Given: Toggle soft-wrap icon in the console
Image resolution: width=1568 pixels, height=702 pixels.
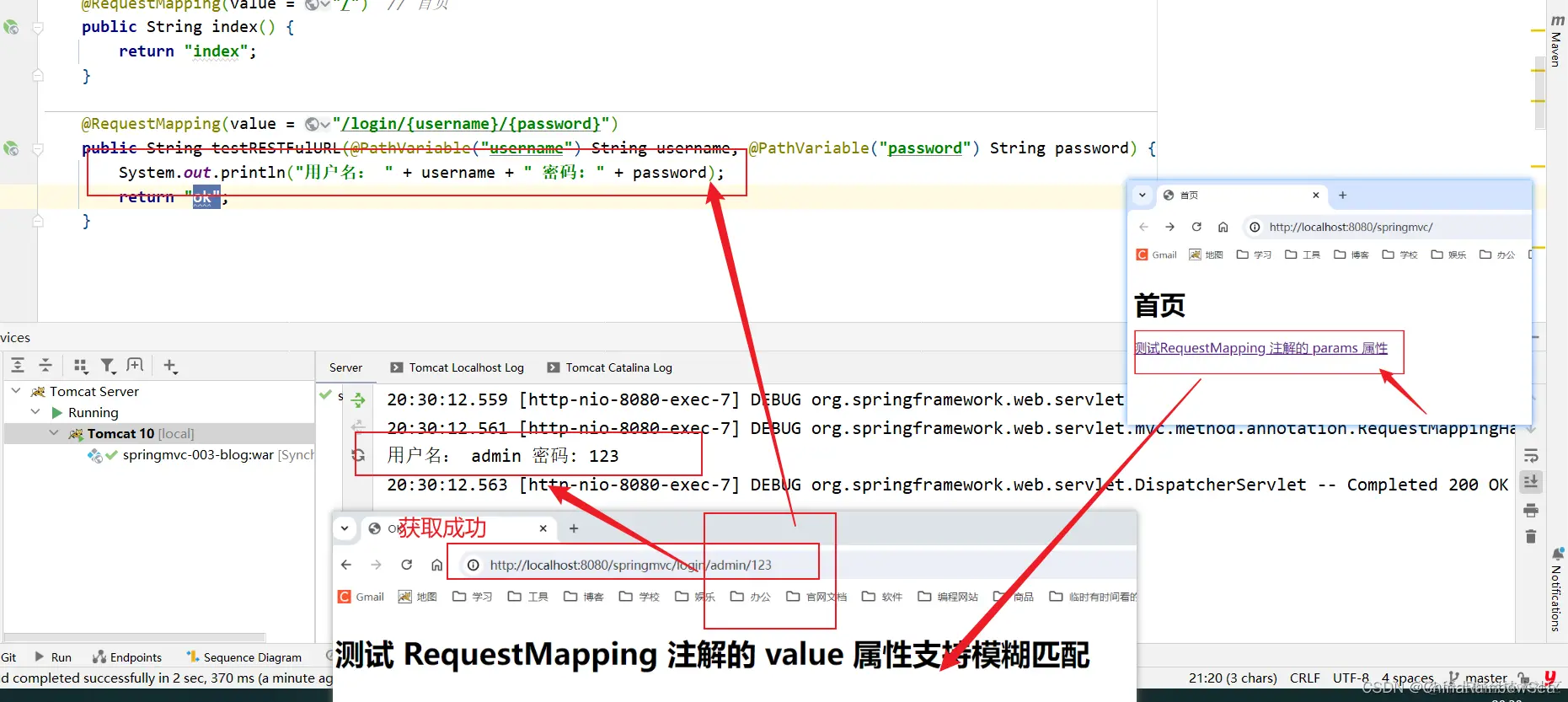Looking at the screenshot, I should point(1531,456).
